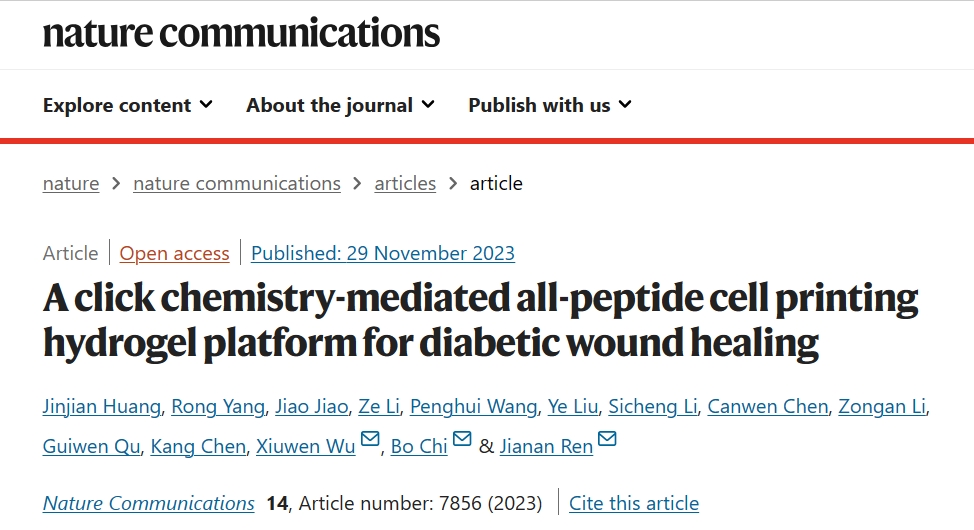974x530 pixels.
Task: Go to the nature breadcrumb link
Action: click(71, 183)
